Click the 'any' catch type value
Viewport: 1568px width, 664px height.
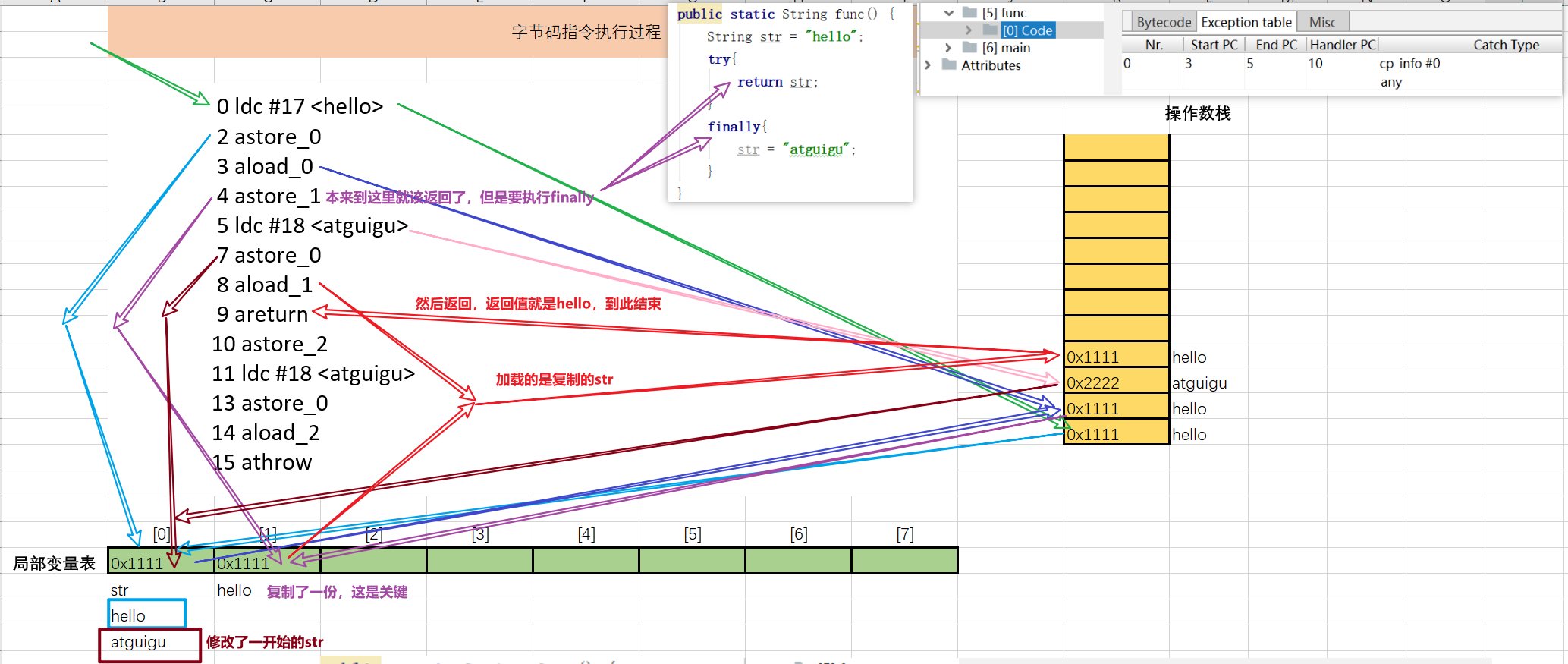(x=1390, y=82)
